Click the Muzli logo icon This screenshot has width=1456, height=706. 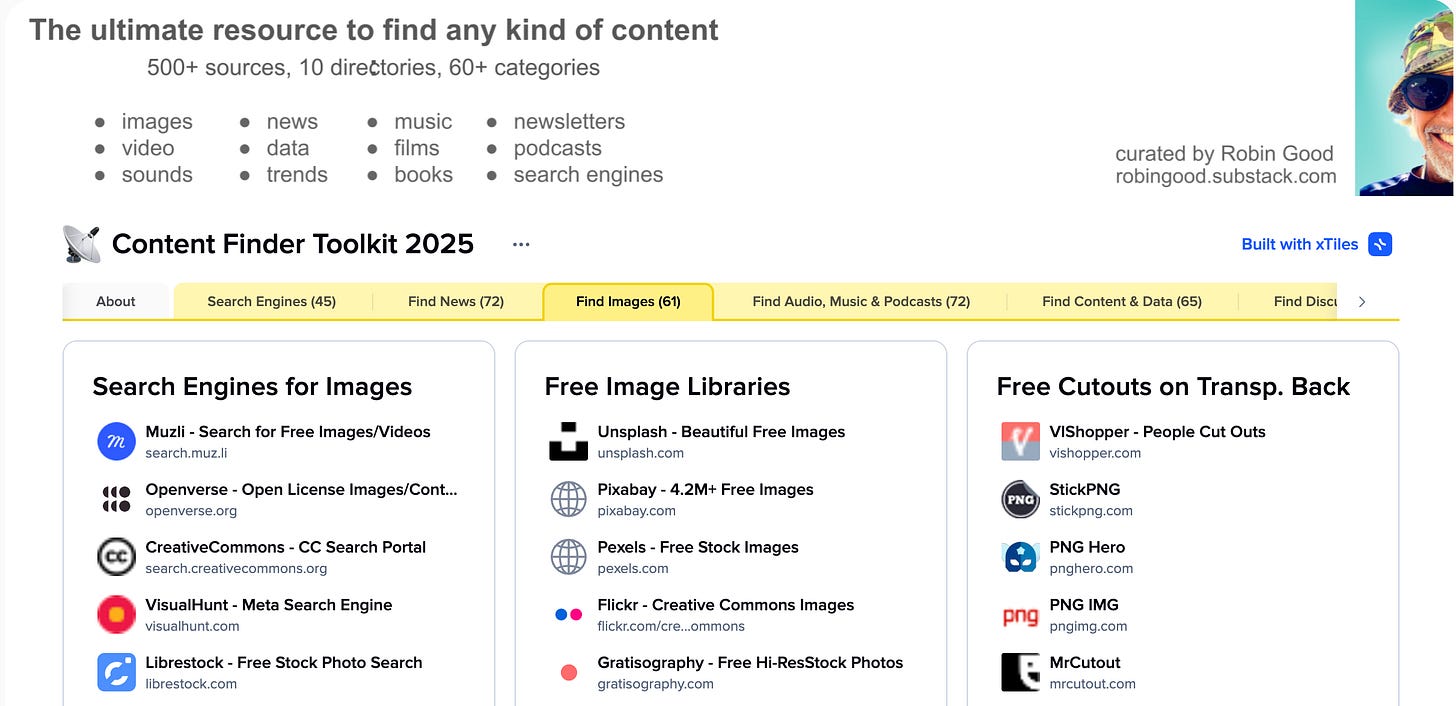[x=116, y=441]
